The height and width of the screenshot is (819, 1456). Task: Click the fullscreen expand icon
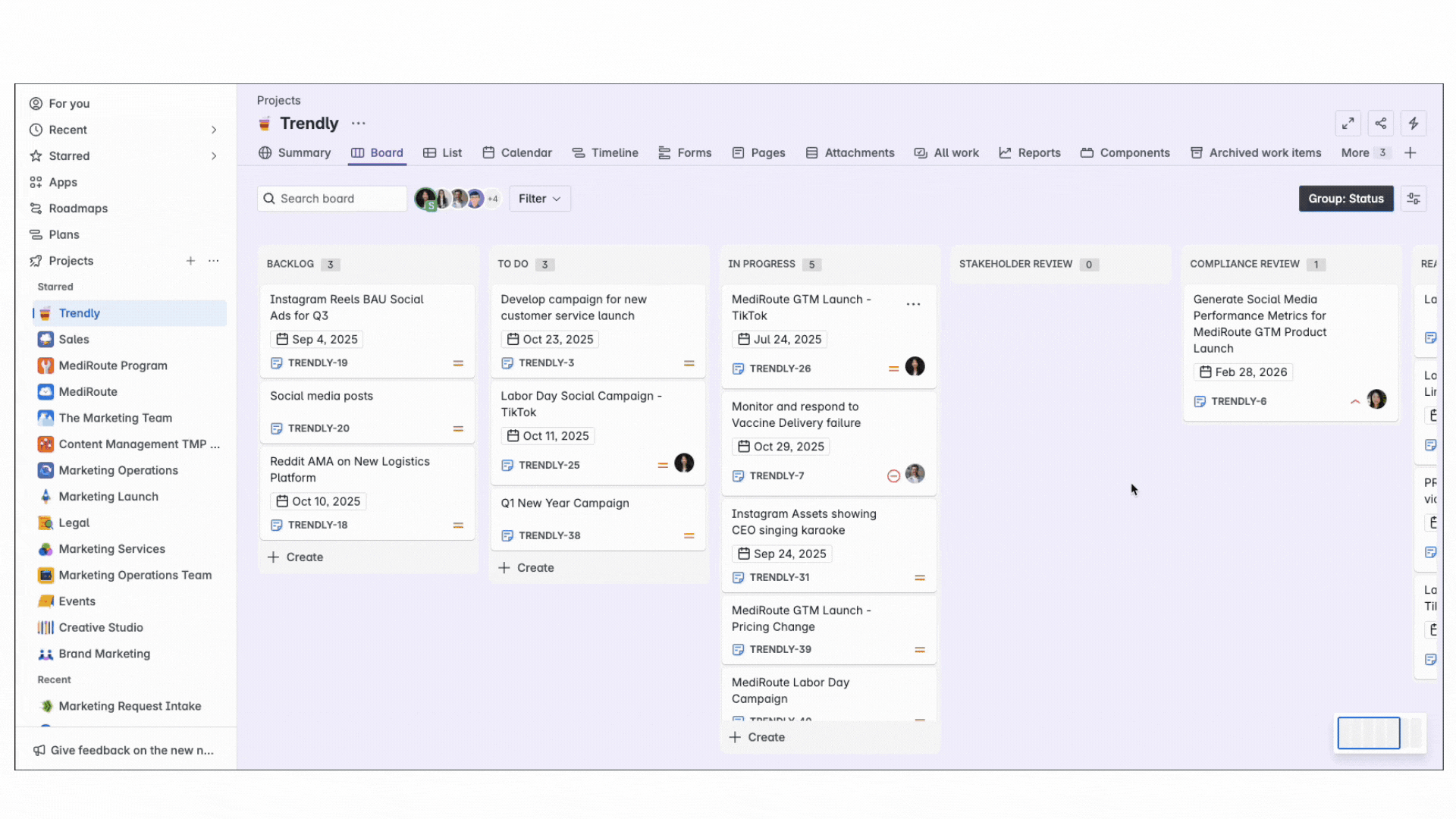click(x=1348, y=124)
